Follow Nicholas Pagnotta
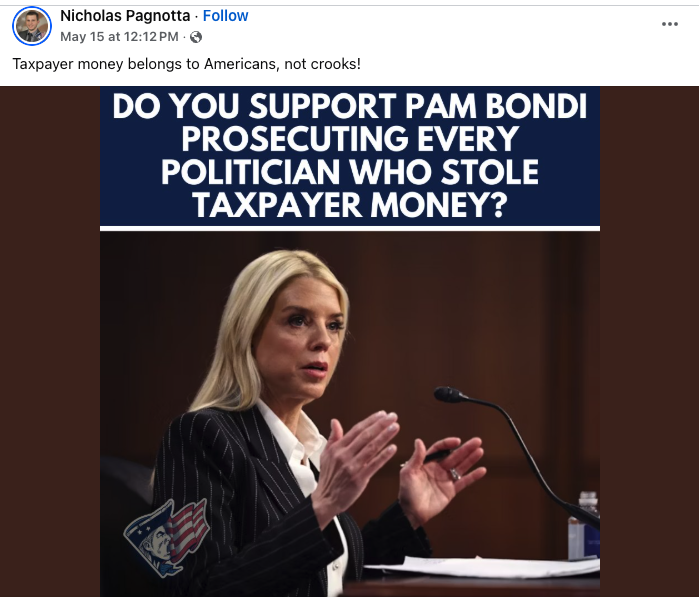 click(x=225, y=16)
